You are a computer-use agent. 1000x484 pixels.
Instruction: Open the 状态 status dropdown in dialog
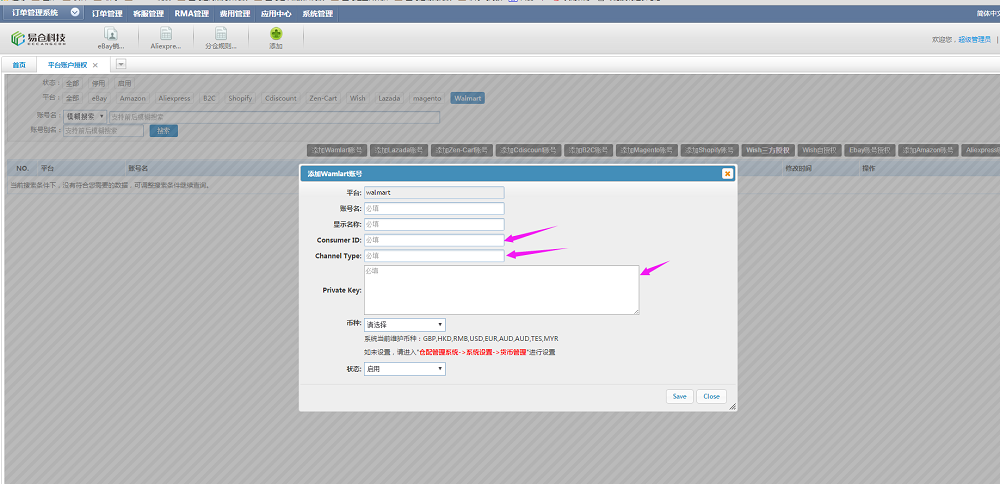point(405,369)
